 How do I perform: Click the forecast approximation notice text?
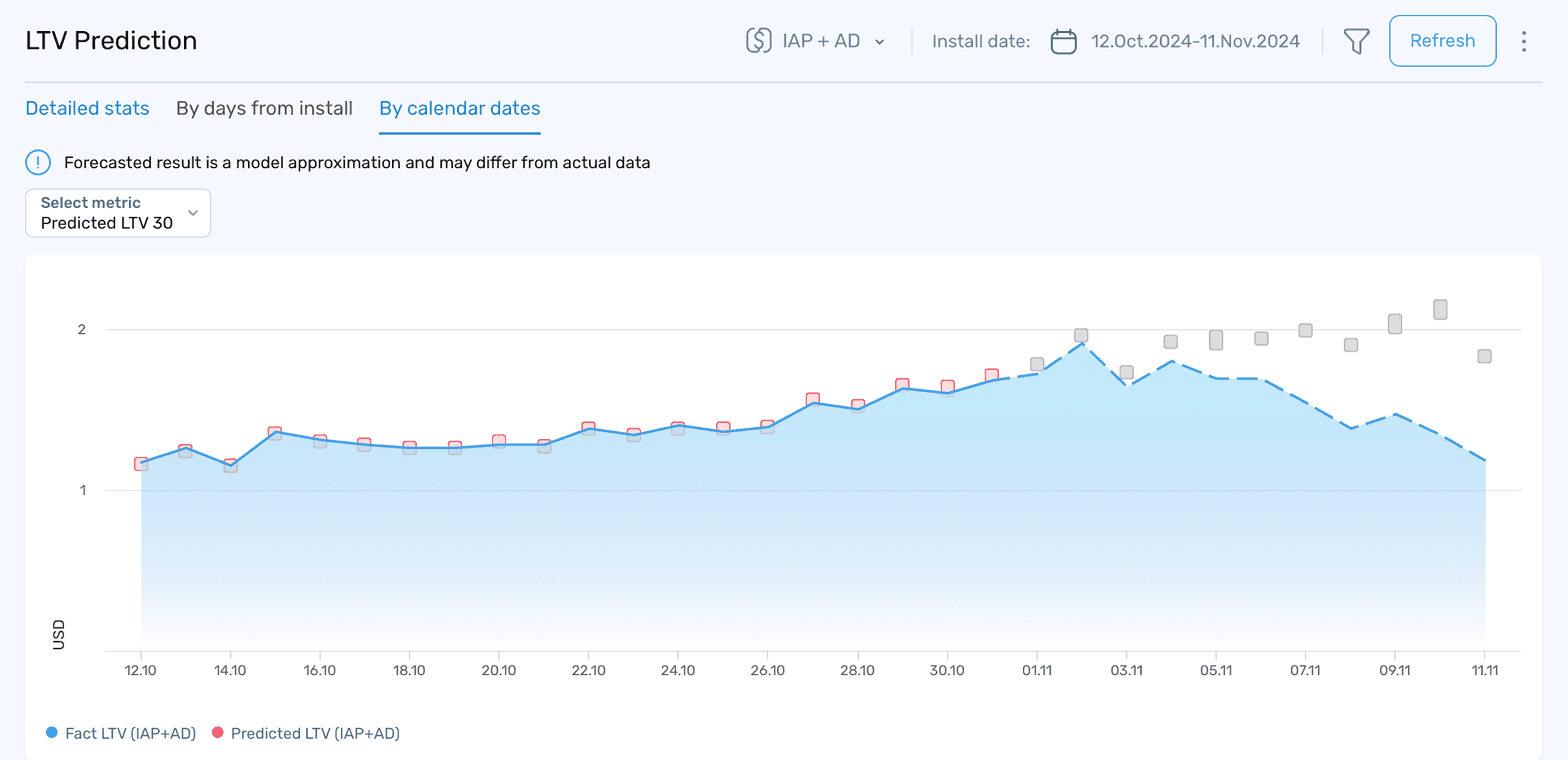click(357, 162)
